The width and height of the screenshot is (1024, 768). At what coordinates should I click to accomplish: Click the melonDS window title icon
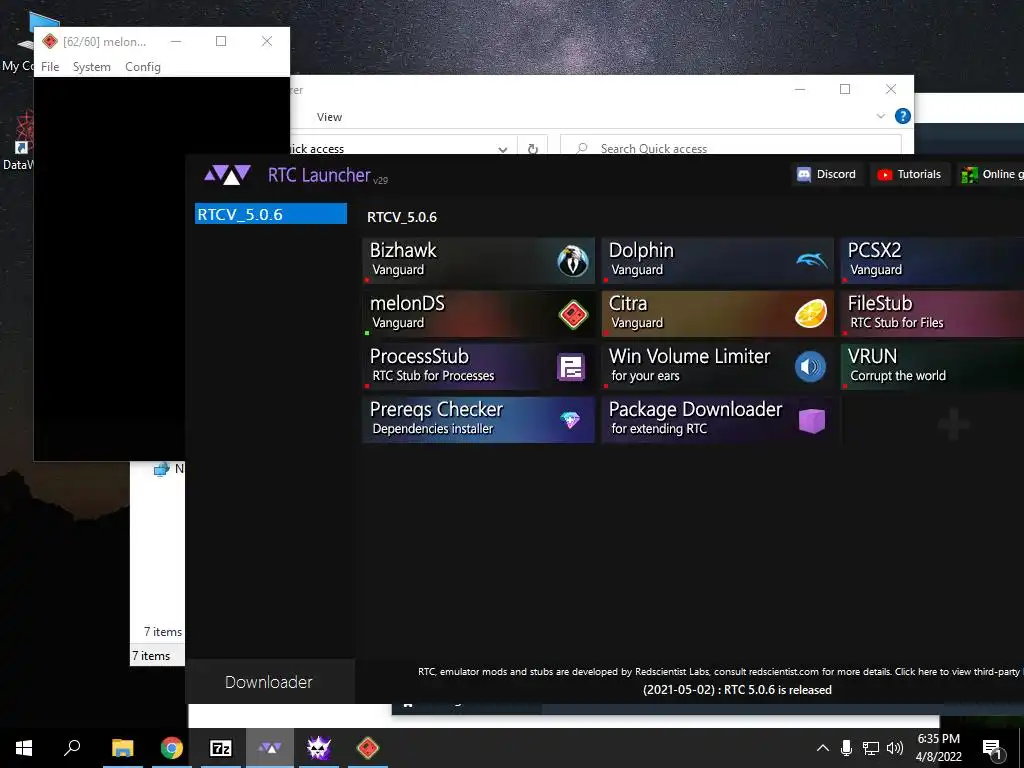(x=50, y=42)
